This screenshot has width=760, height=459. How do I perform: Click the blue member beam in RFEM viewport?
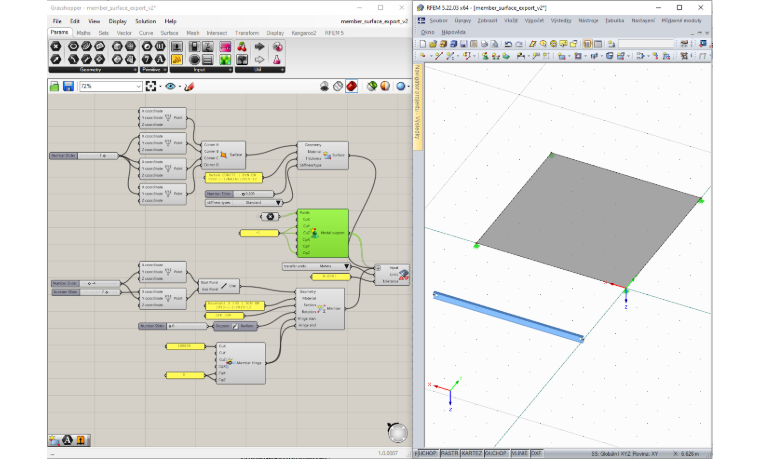coord(508,317)
